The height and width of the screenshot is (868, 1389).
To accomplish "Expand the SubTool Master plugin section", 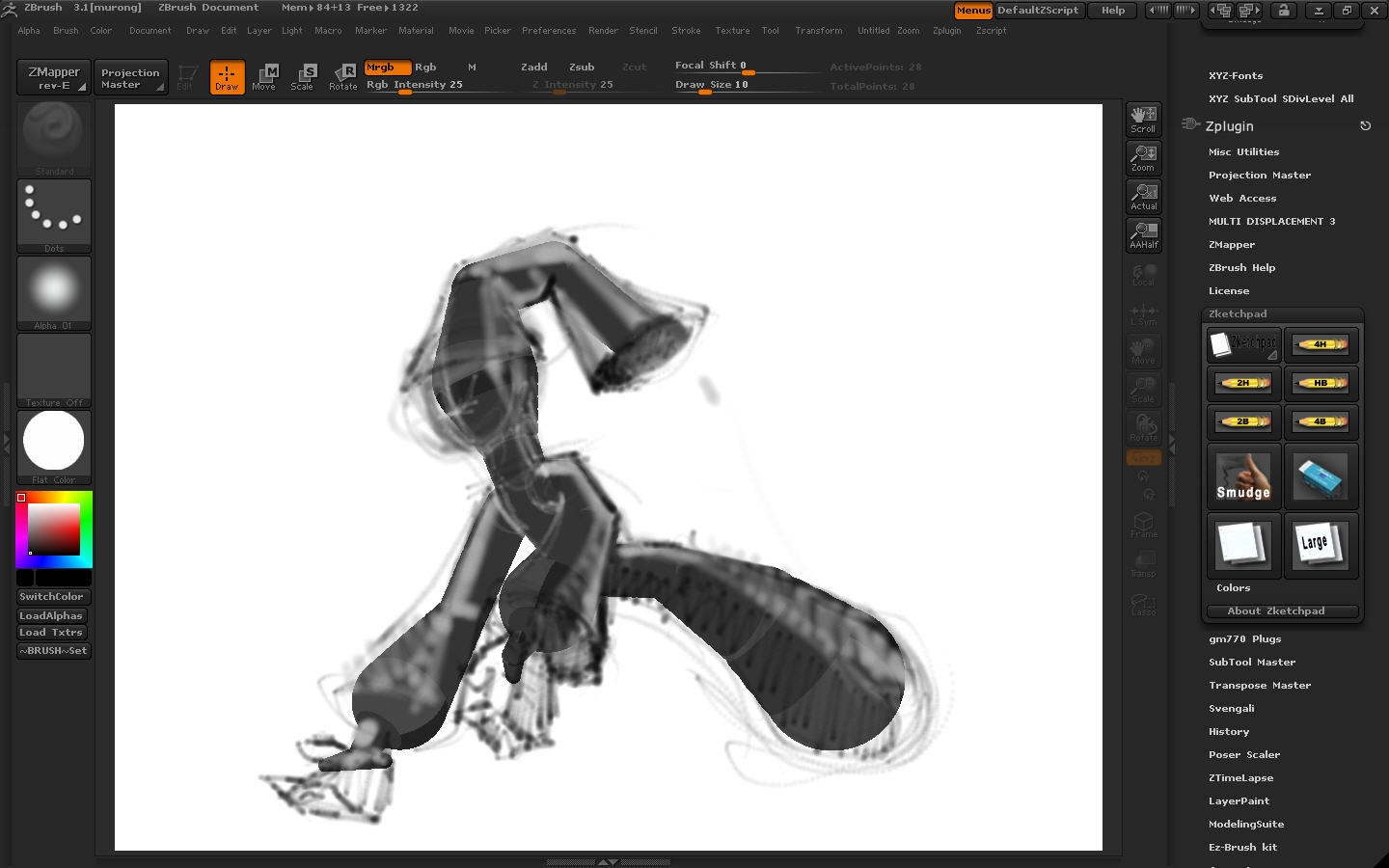I will pos(1251,663).
